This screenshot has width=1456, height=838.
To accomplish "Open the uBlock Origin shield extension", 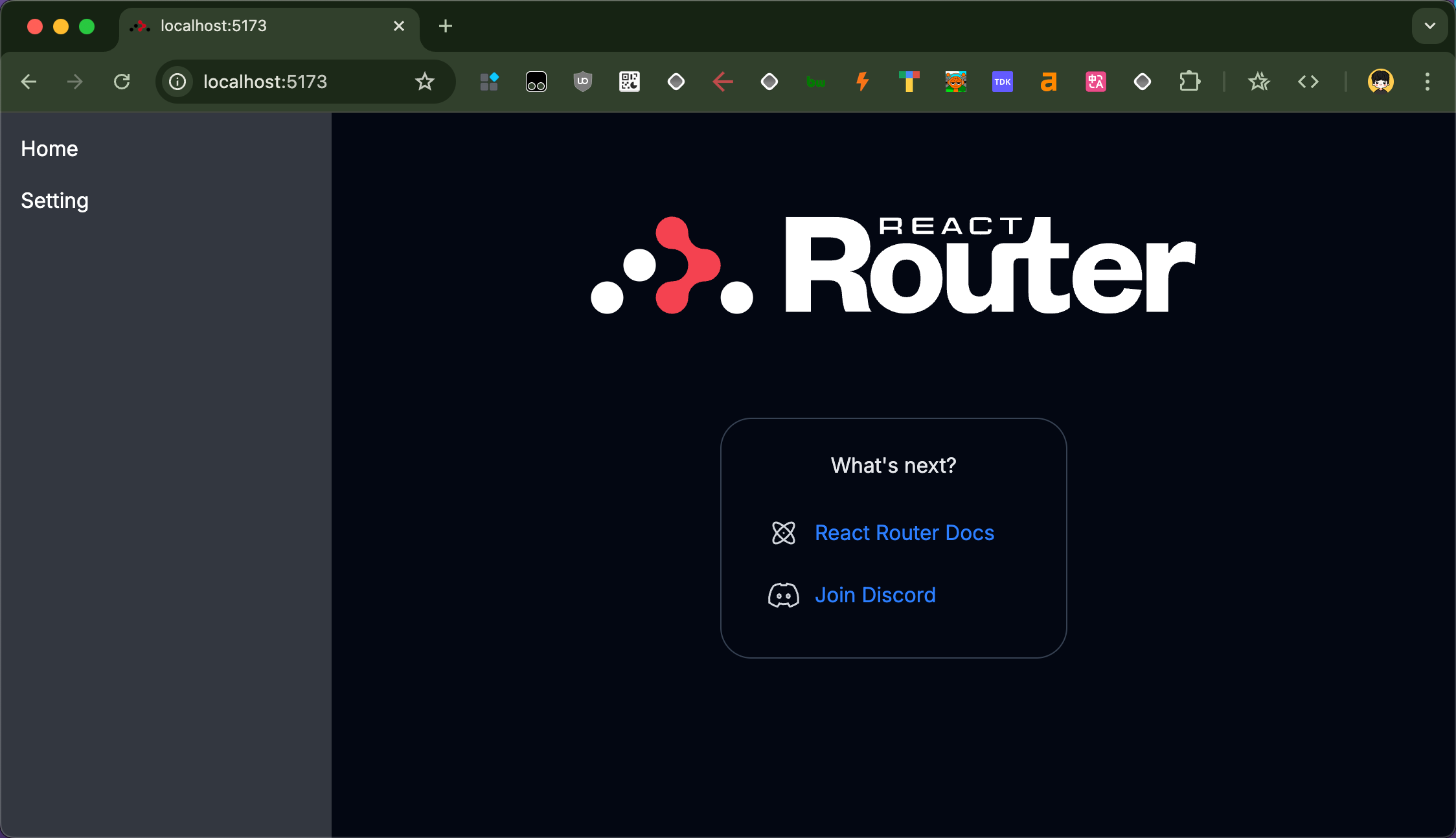I will click(x=583, y=82).
